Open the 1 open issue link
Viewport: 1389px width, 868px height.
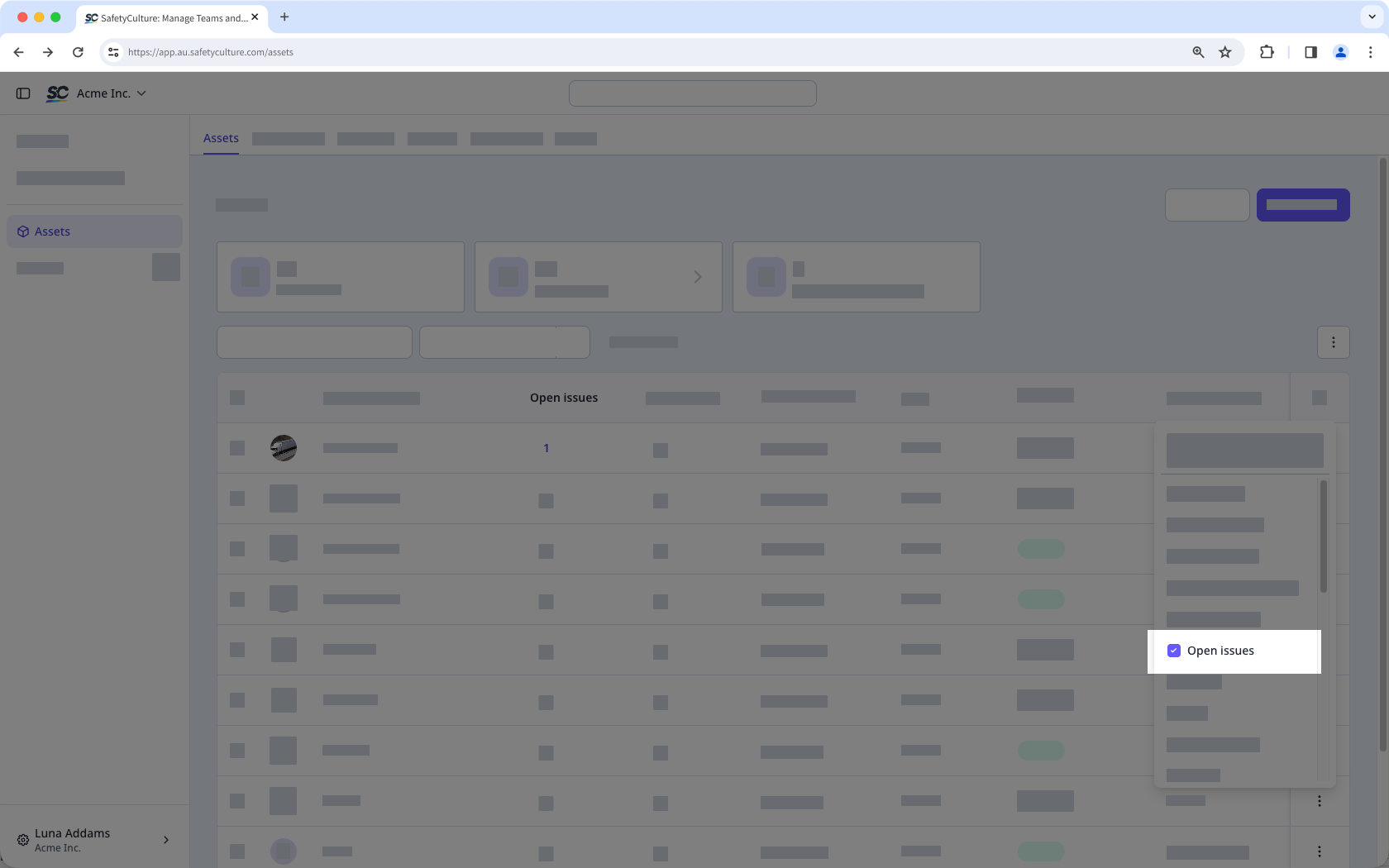click(546, 448)
